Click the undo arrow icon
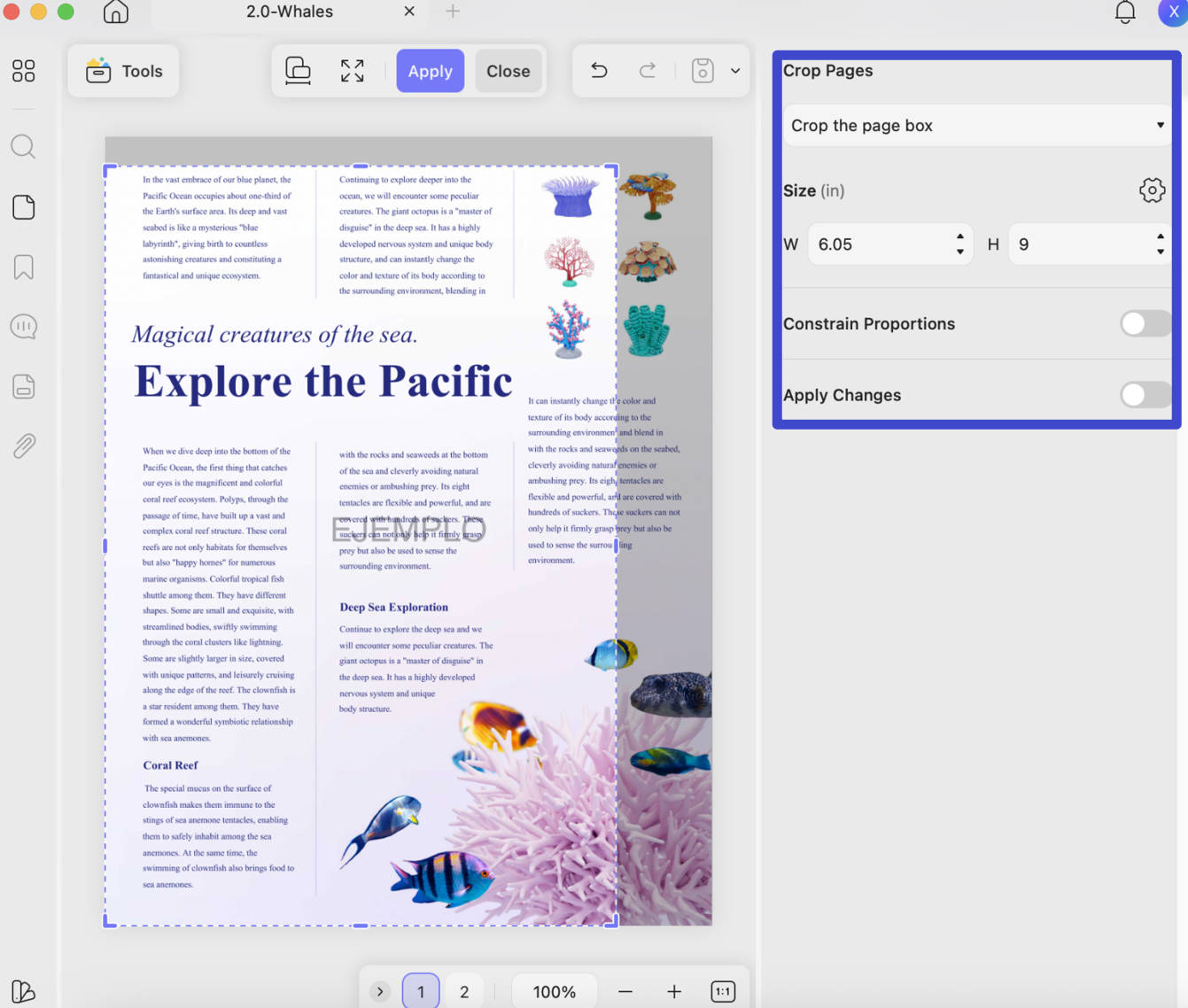Image resolution: width=1188 pixels, height=1008 pixels. pos(599,71)
